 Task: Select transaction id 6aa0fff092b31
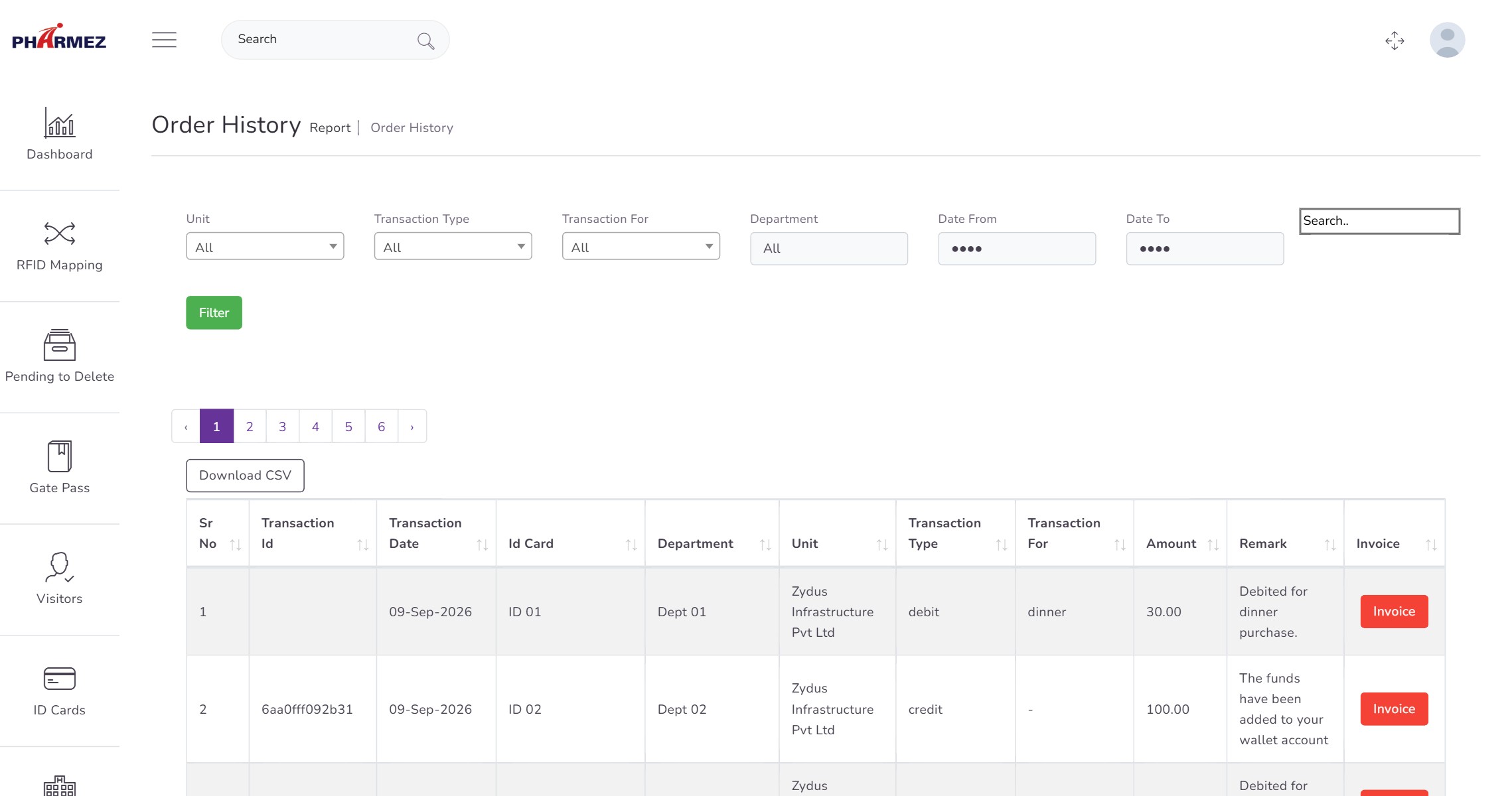[x=307, y=709]
